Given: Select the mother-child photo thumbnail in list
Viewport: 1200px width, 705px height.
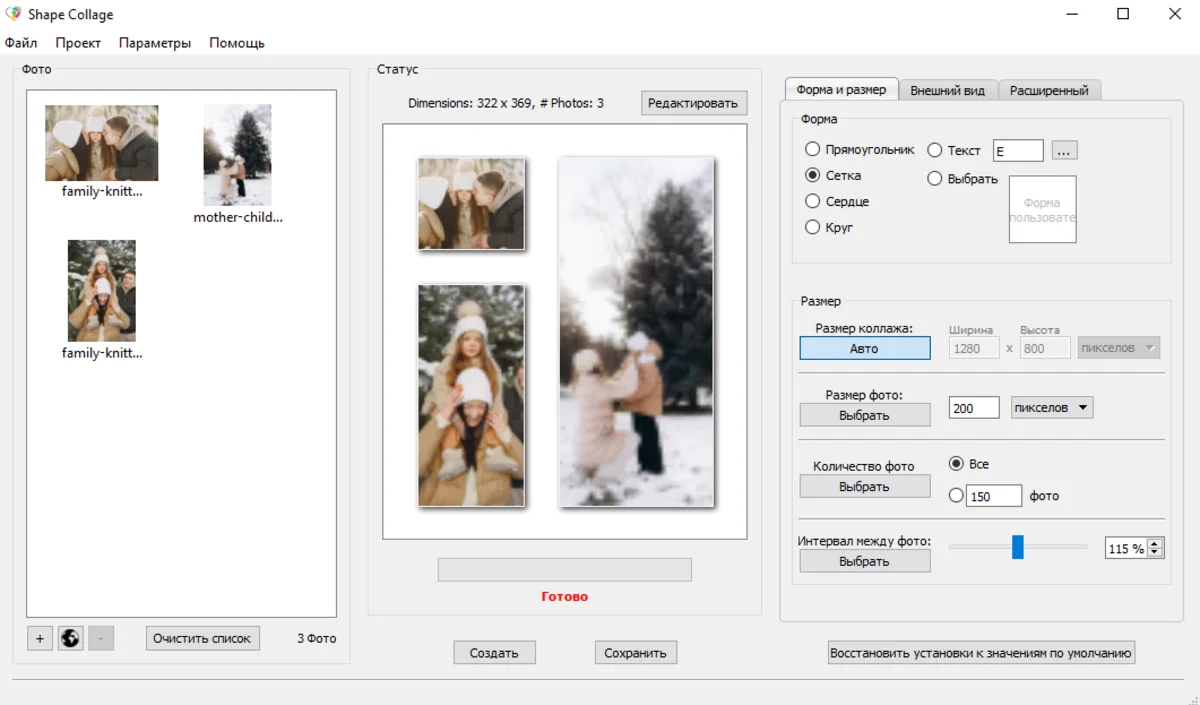Looking at the screenshot, I should point(237,155).
